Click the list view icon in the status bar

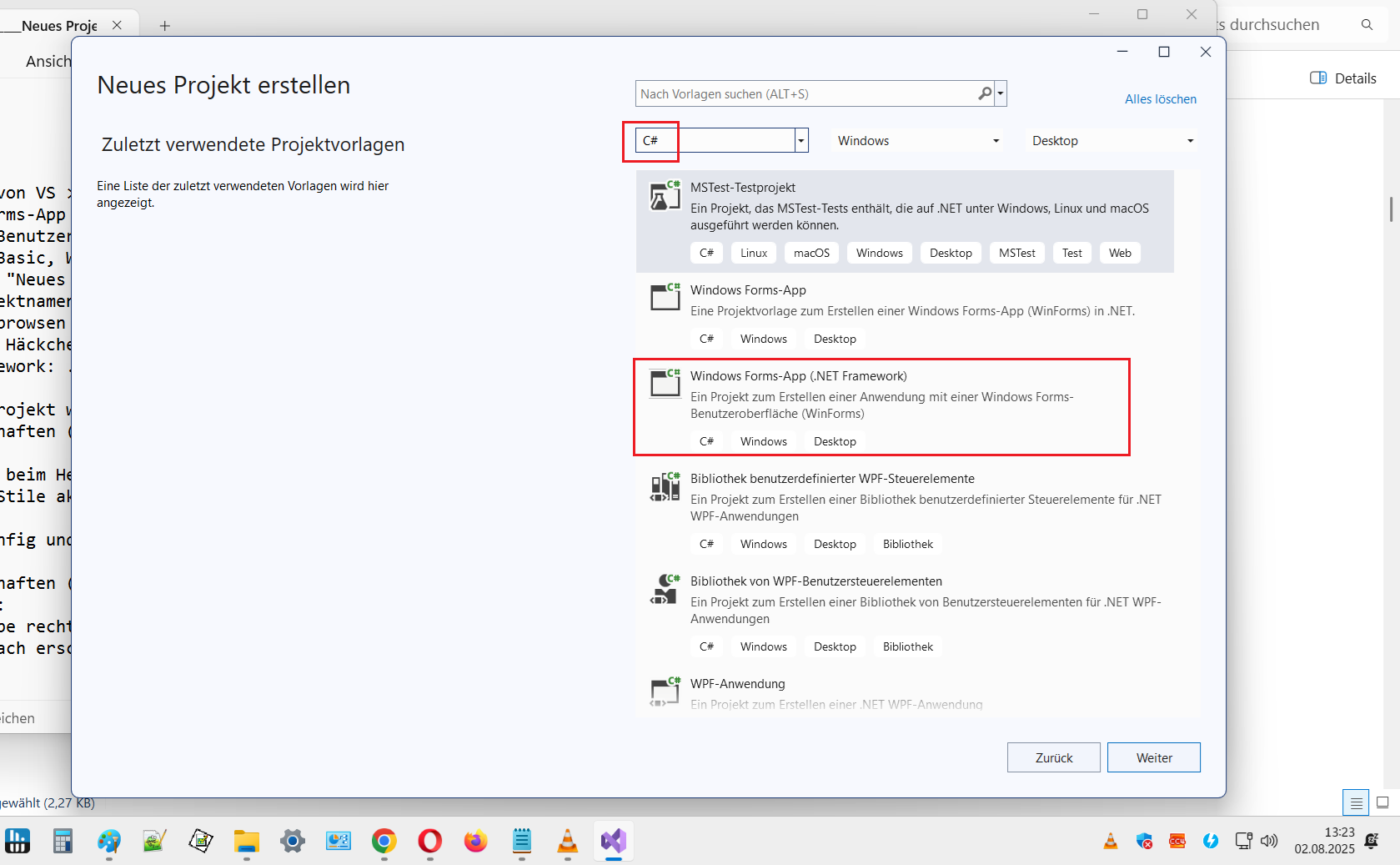[x=1355, y=802]
